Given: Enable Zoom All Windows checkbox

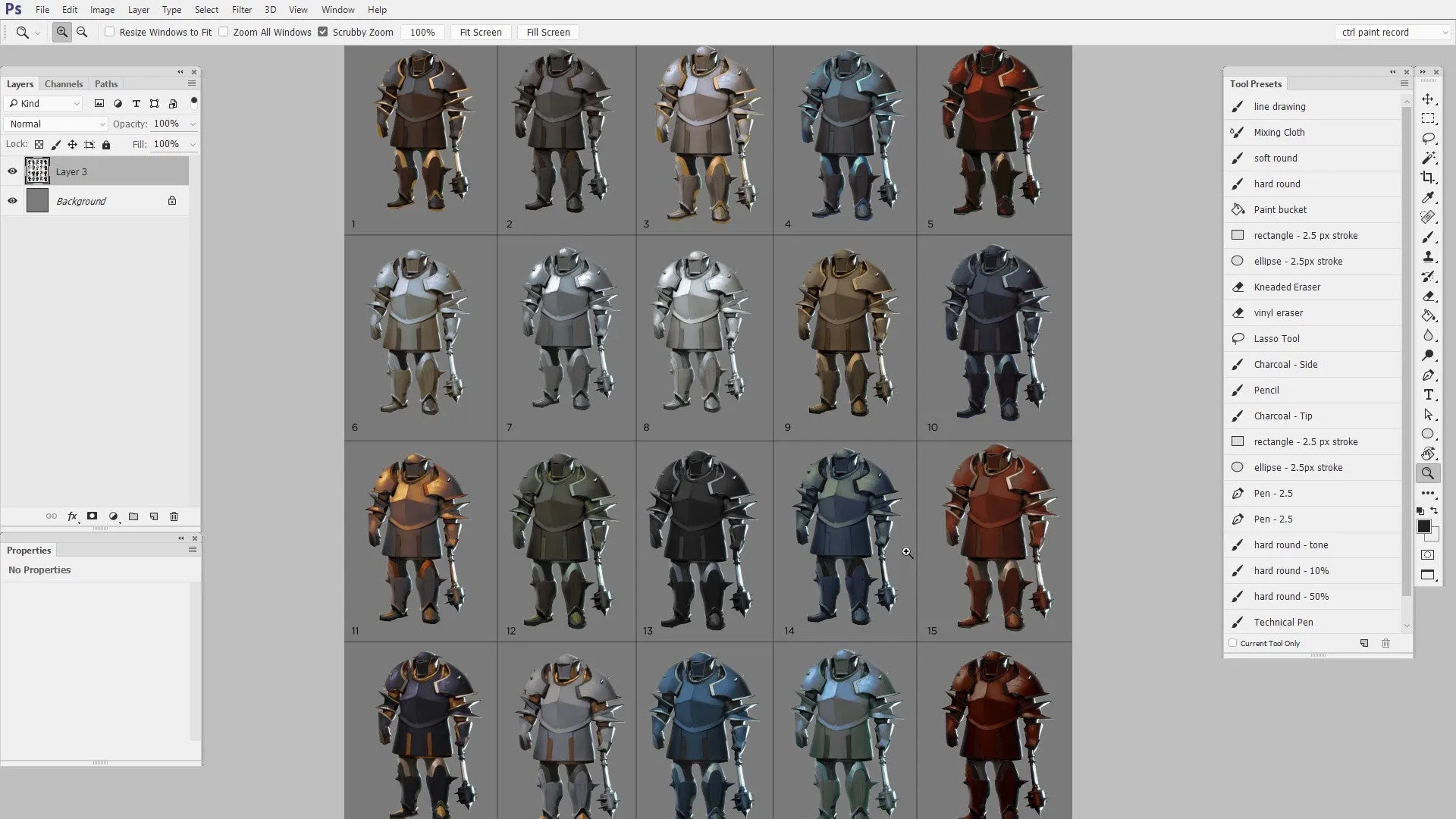Looking at the screenshot, I should (224, 32).
